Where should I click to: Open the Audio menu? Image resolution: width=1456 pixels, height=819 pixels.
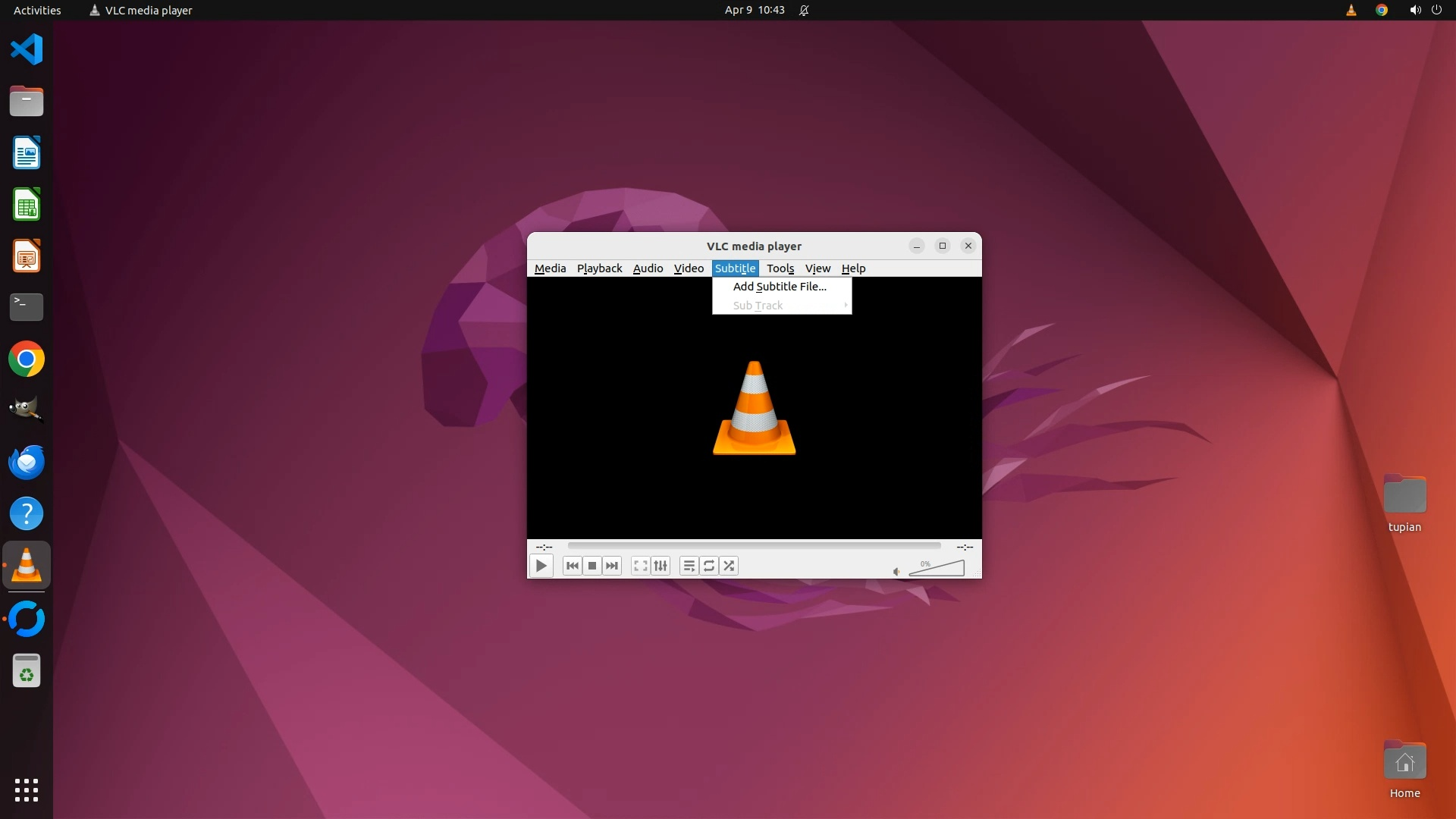tap(648, 268)
